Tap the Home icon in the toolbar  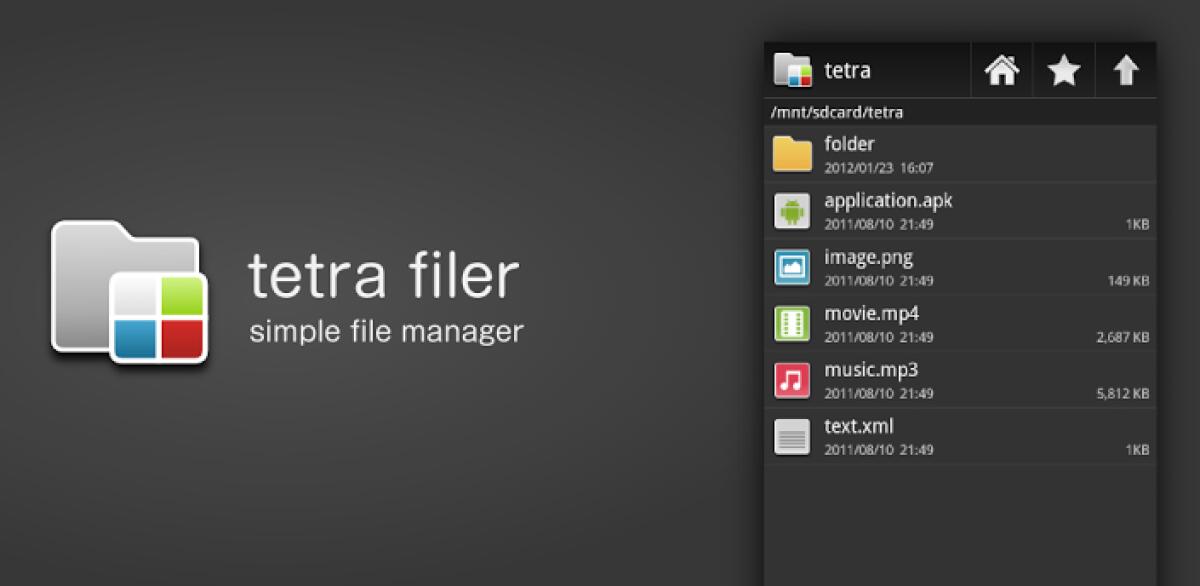[1001, 70]
